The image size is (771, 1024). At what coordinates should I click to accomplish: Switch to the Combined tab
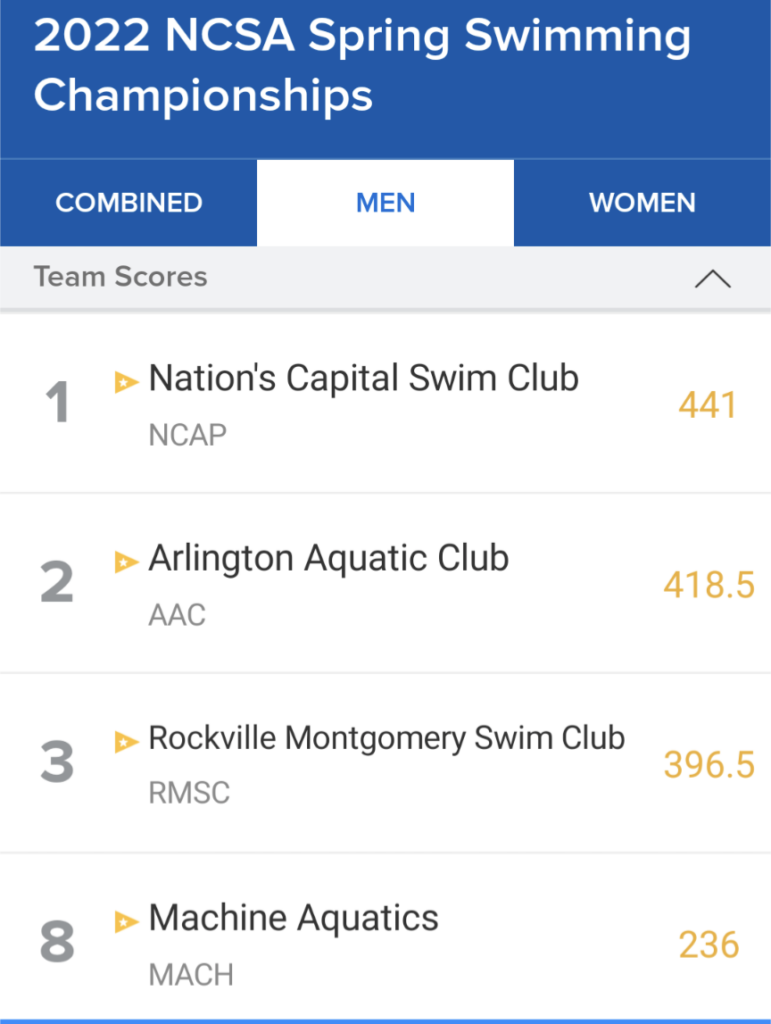[x=129, y=202]
